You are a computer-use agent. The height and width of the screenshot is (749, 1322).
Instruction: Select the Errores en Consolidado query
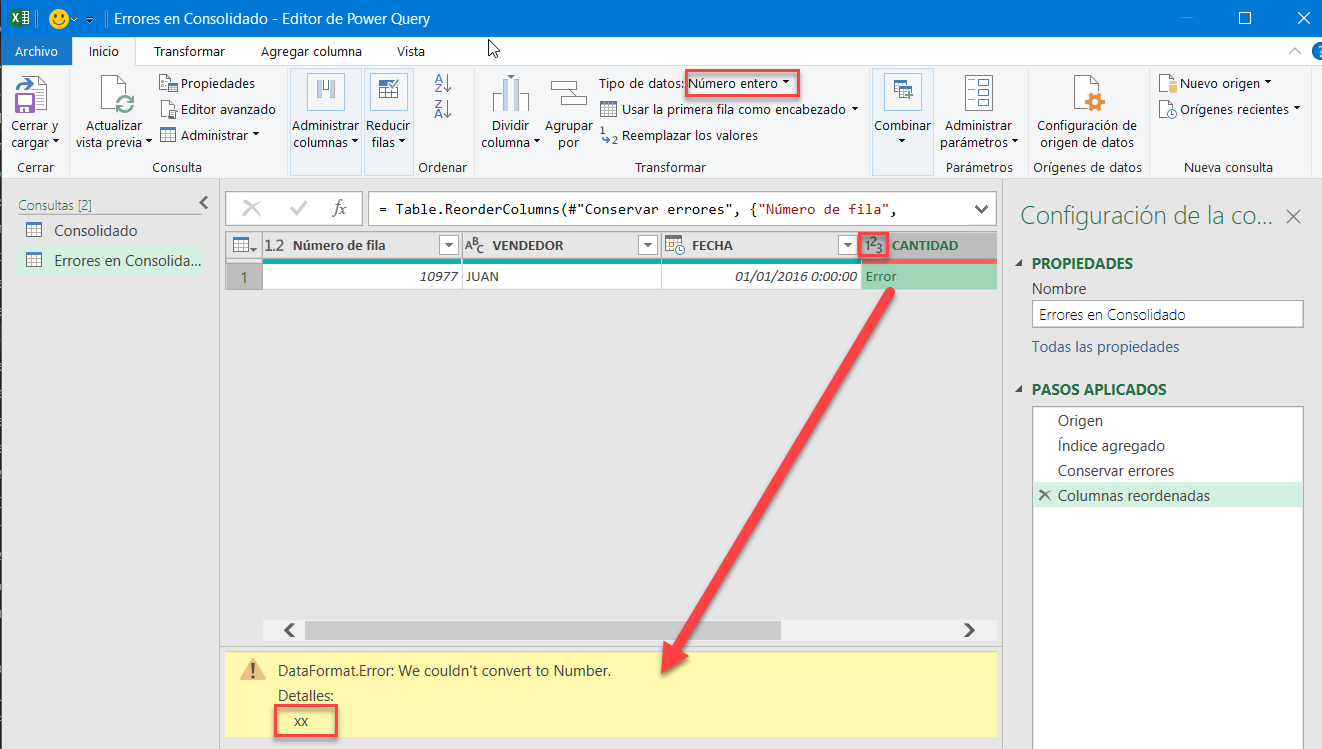pos(111,260)
